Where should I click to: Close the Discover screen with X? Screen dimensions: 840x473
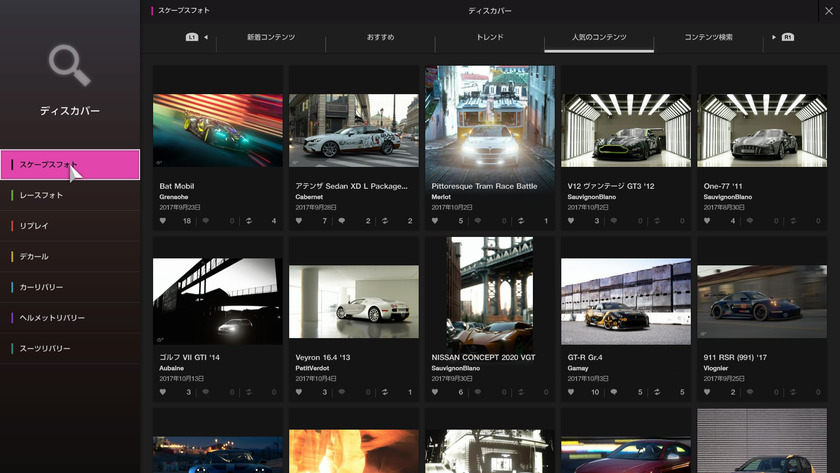click(x=828, y=11)
